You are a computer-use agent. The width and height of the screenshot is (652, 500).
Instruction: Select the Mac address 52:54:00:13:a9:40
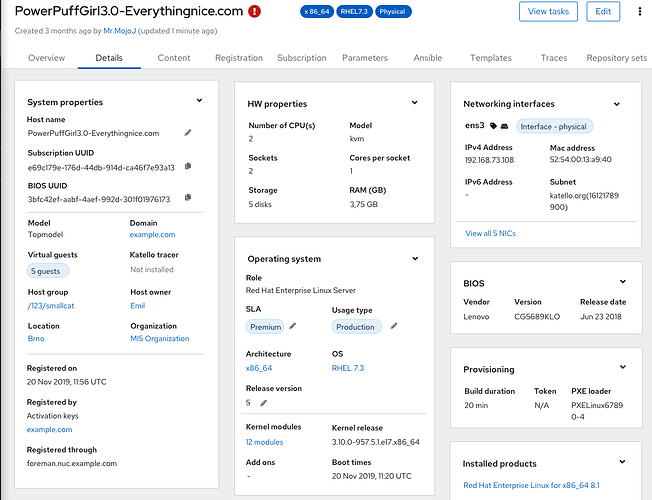point(580,159)
